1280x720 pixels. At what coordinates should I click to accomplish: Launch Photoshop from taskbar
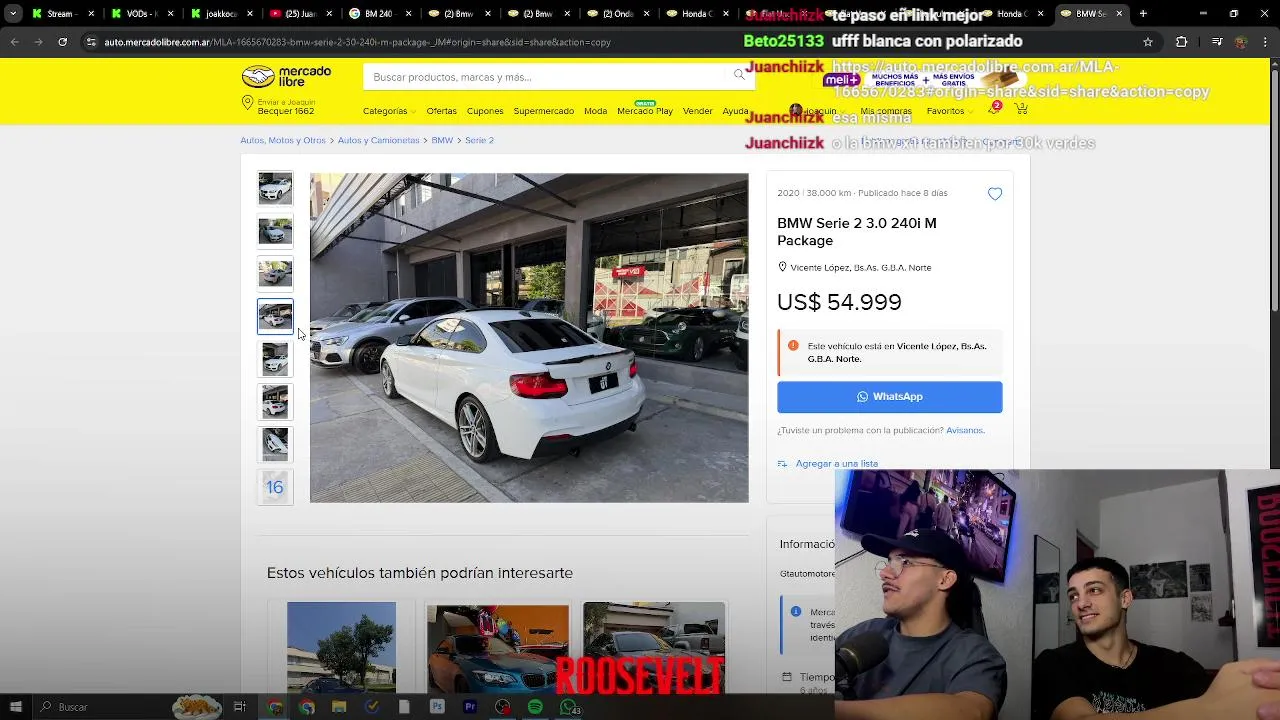coord(437,707)
